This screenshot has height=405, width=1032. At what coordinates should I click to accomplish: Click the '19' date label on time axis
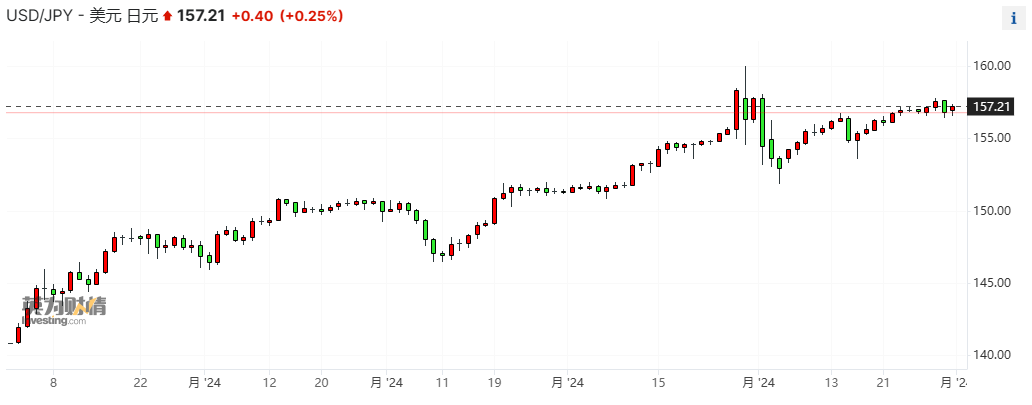click(x=495, y=383)
